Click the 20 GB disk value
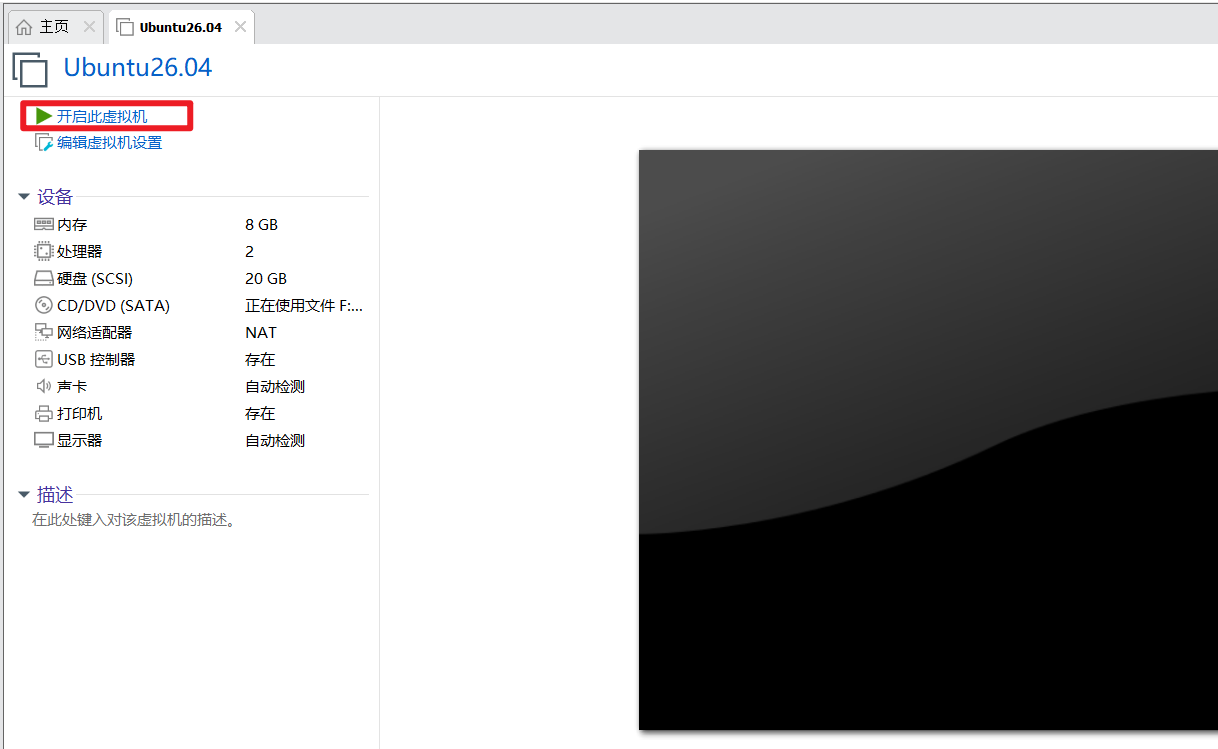This screenshot has width=1218, height=749. point(266,279)
